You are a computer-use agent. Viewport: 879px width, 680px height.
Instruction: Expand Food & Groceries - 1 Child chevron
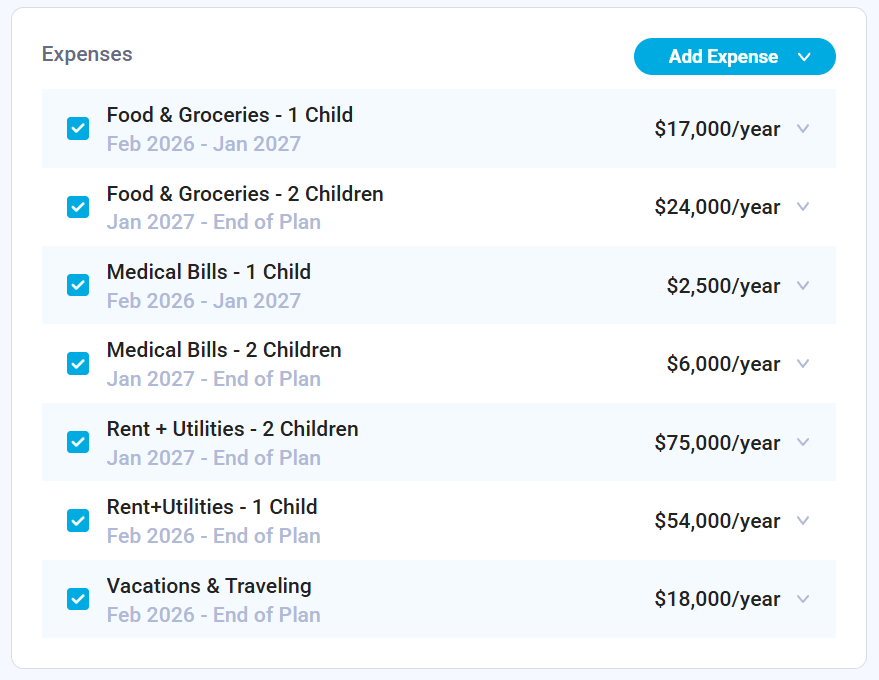click(x=802, y=129)
